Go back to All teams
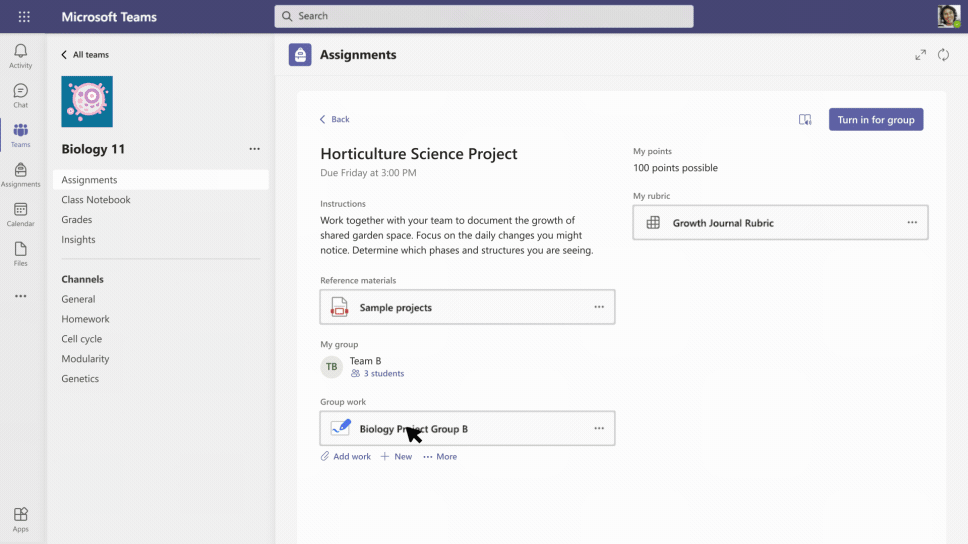Screen dimensions: 968x544 point(86,55)
